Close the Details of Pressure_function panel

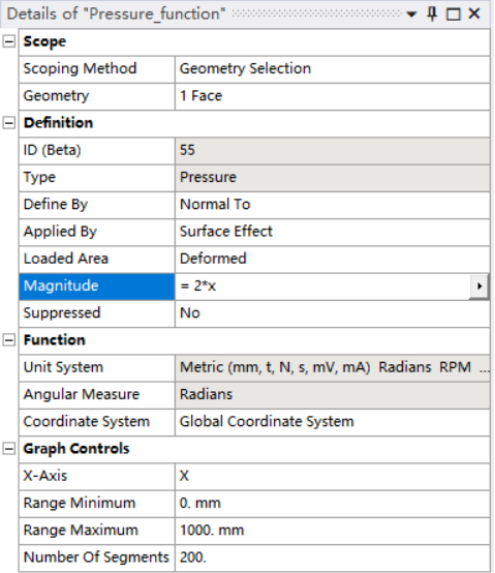tap(474, 14)
